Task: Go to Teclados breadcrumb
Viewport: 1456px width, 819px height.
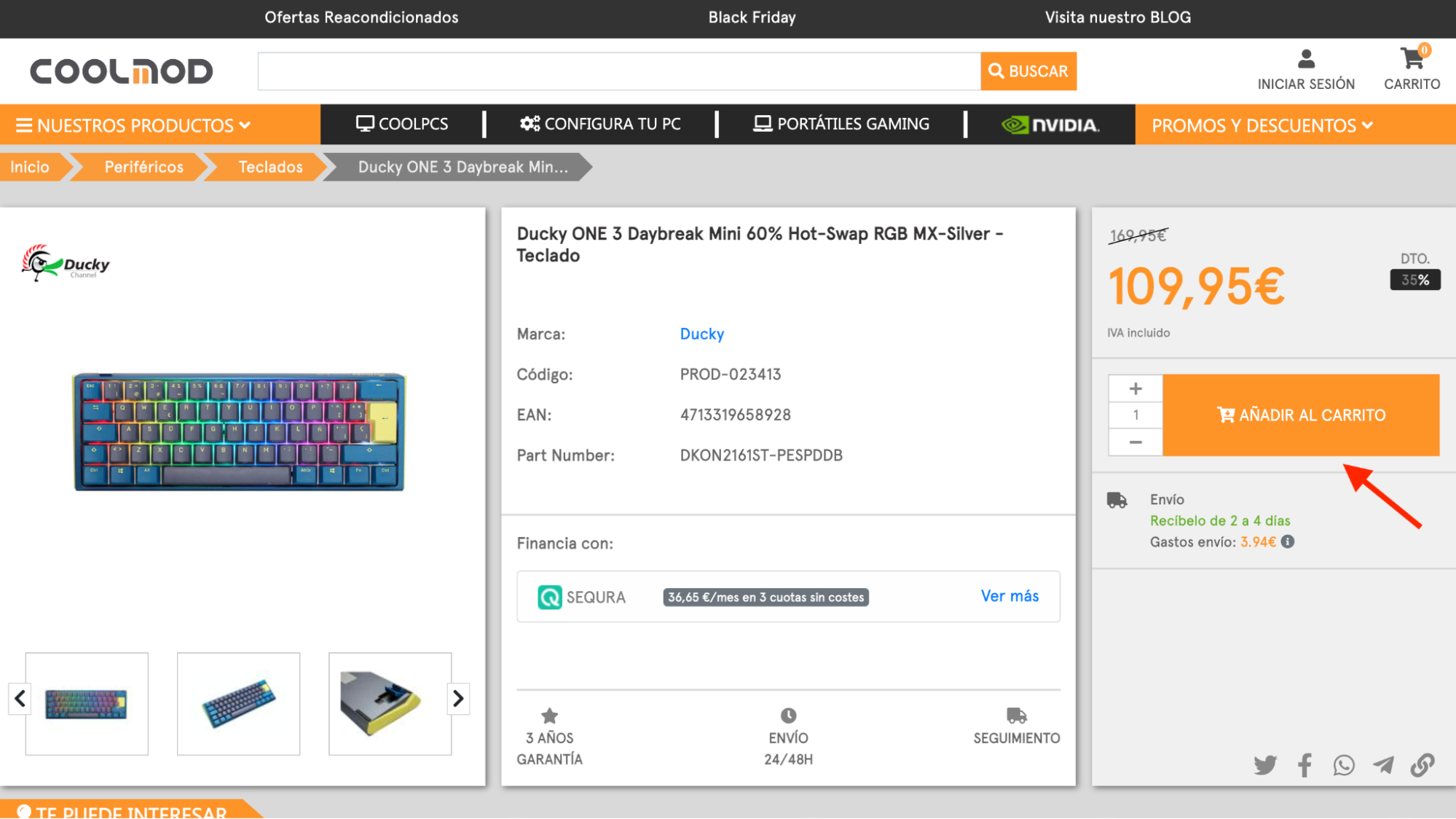Action: pyautogui.click(x=270, y=167)
